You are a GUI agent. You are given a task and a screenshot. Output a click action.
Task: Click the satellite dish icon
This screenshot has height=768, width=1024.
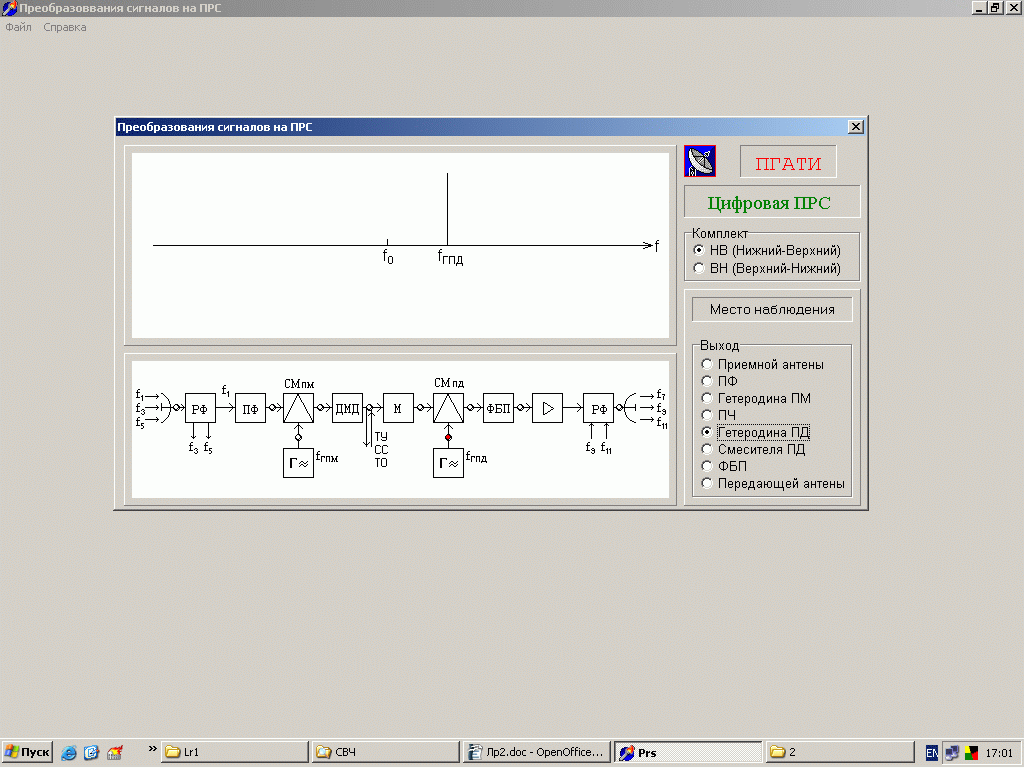pyautogui.click(x=699, y=161)
